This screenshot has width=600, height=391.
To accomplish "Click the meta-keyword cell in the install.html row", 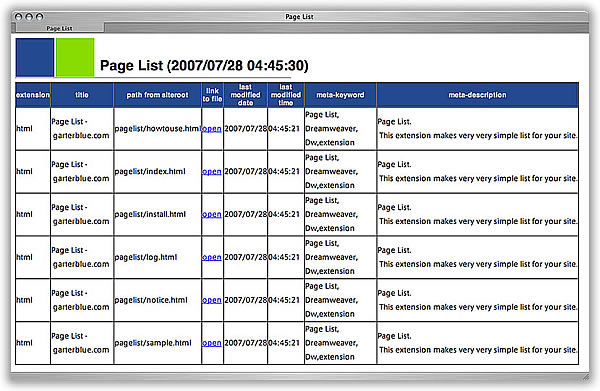I will point(340,215).
